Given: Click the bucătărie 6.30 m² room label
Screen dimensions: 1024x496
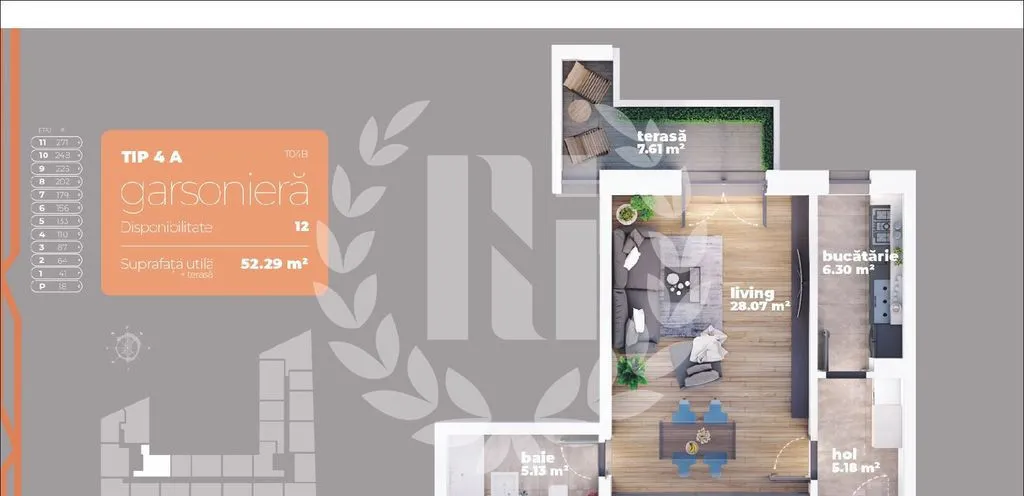Looking at the screenshot, I should pyautogui.click(x=848, y=262).
